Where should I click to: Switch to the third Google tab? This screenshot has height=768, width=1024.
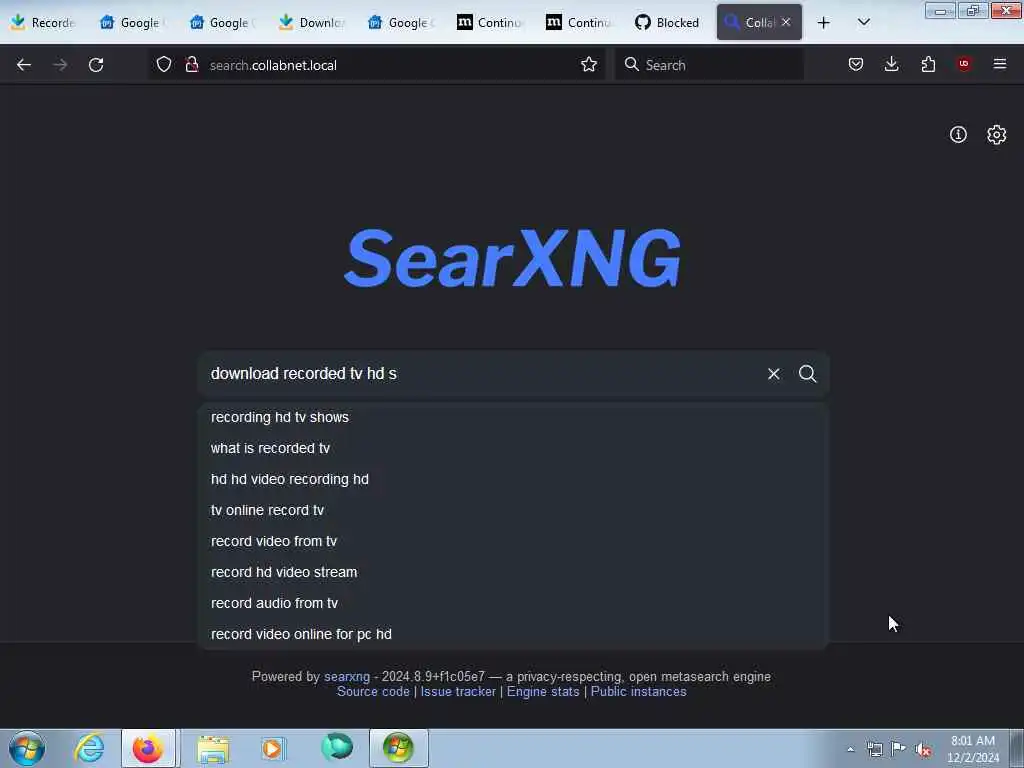pos(401,23)
